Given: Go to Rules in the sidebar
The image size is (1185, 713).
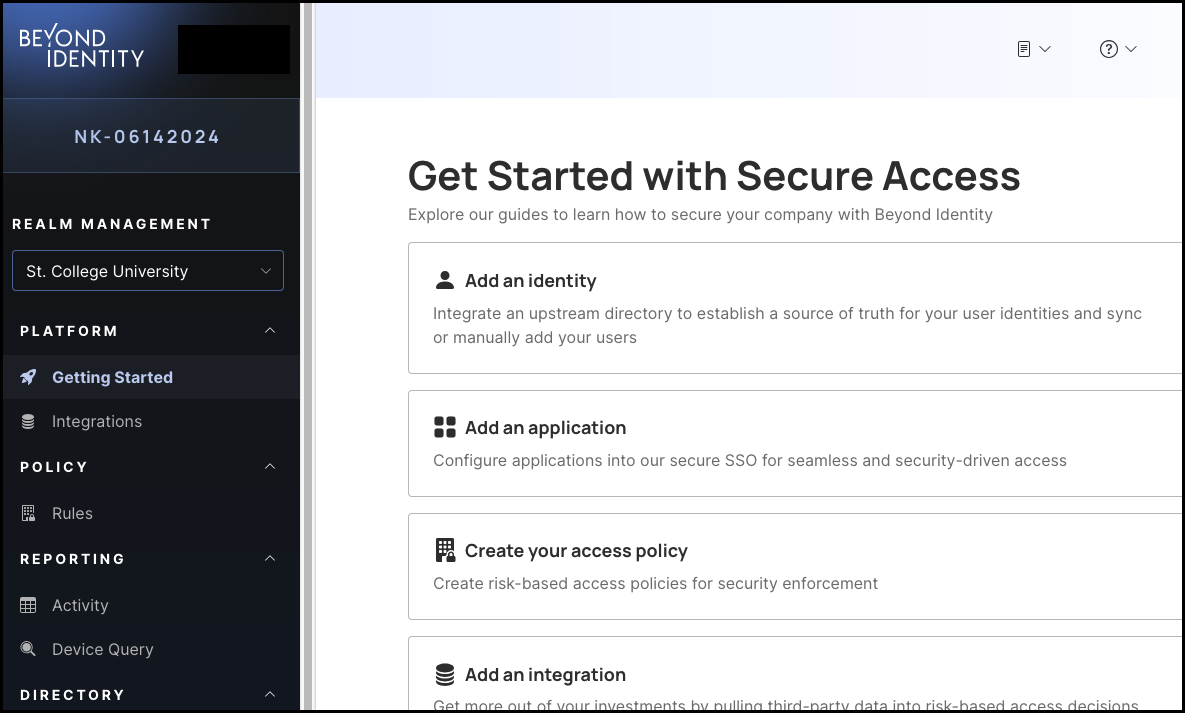Looking at the screenshot, I should coord(151,513).
